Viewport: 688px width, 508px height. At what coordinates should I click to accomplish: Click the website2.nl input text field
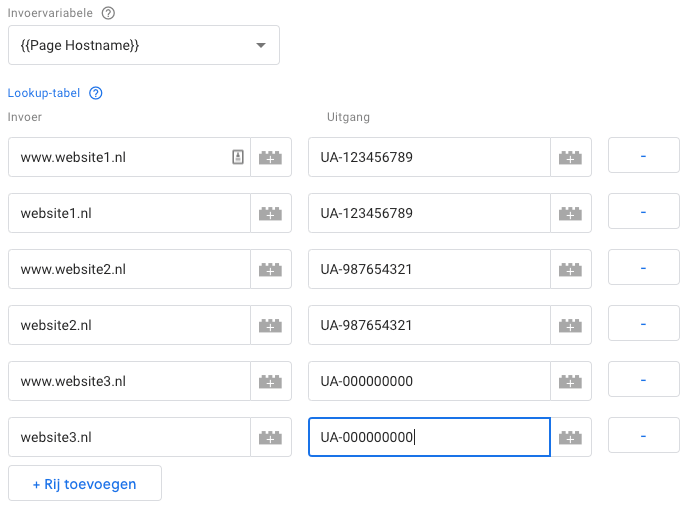click(x=128, y=325)
